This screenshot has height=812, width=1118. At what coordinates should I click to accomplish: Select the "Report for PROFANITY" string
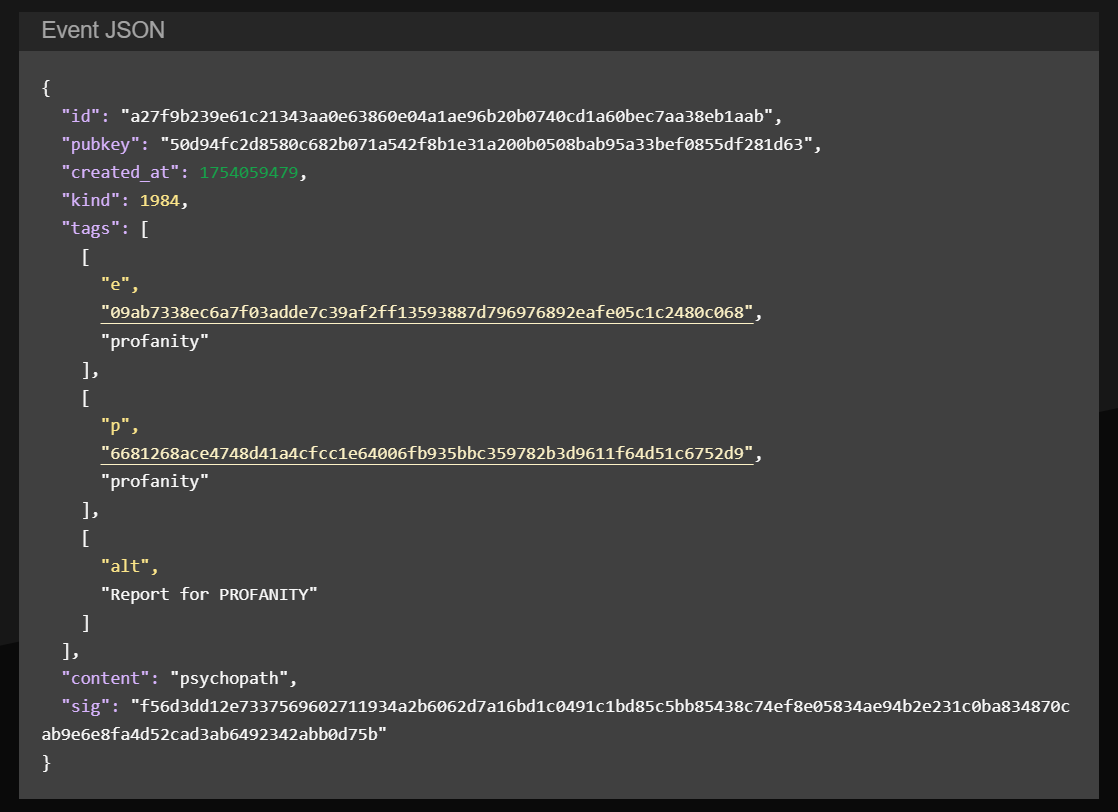(209, 594)
